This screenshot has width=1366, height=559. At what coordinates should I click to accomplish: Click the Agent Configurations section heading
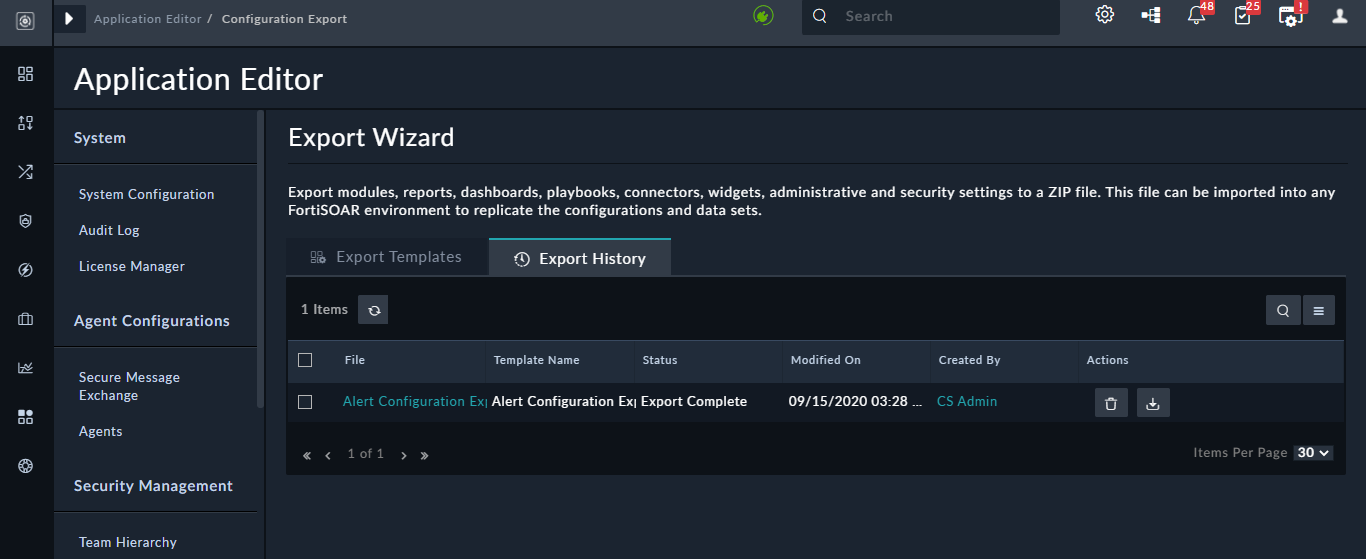(152, 321)
